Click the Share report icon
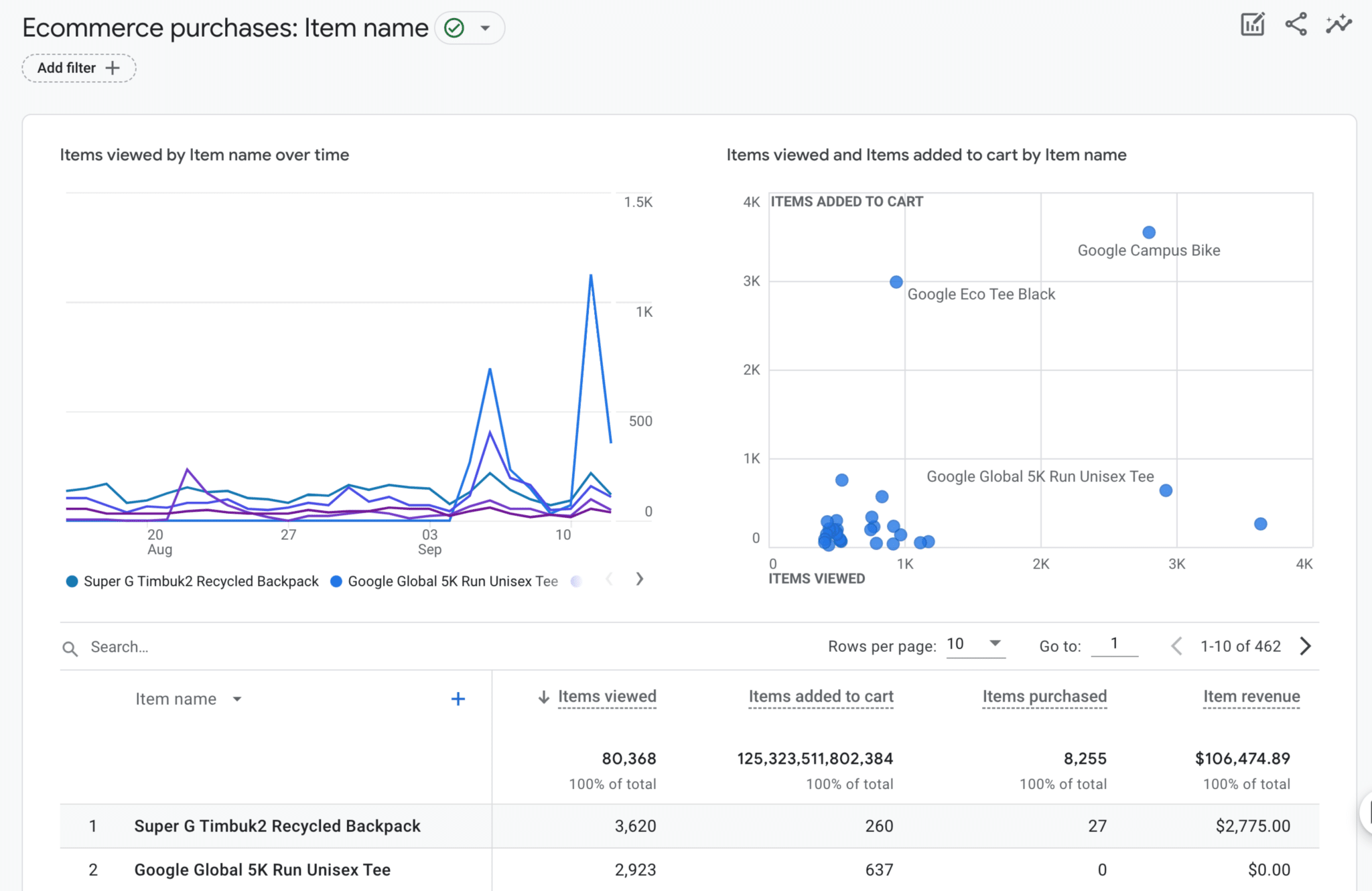The width and height of the screenshot is (1372, 891). tap(1297, 23)
